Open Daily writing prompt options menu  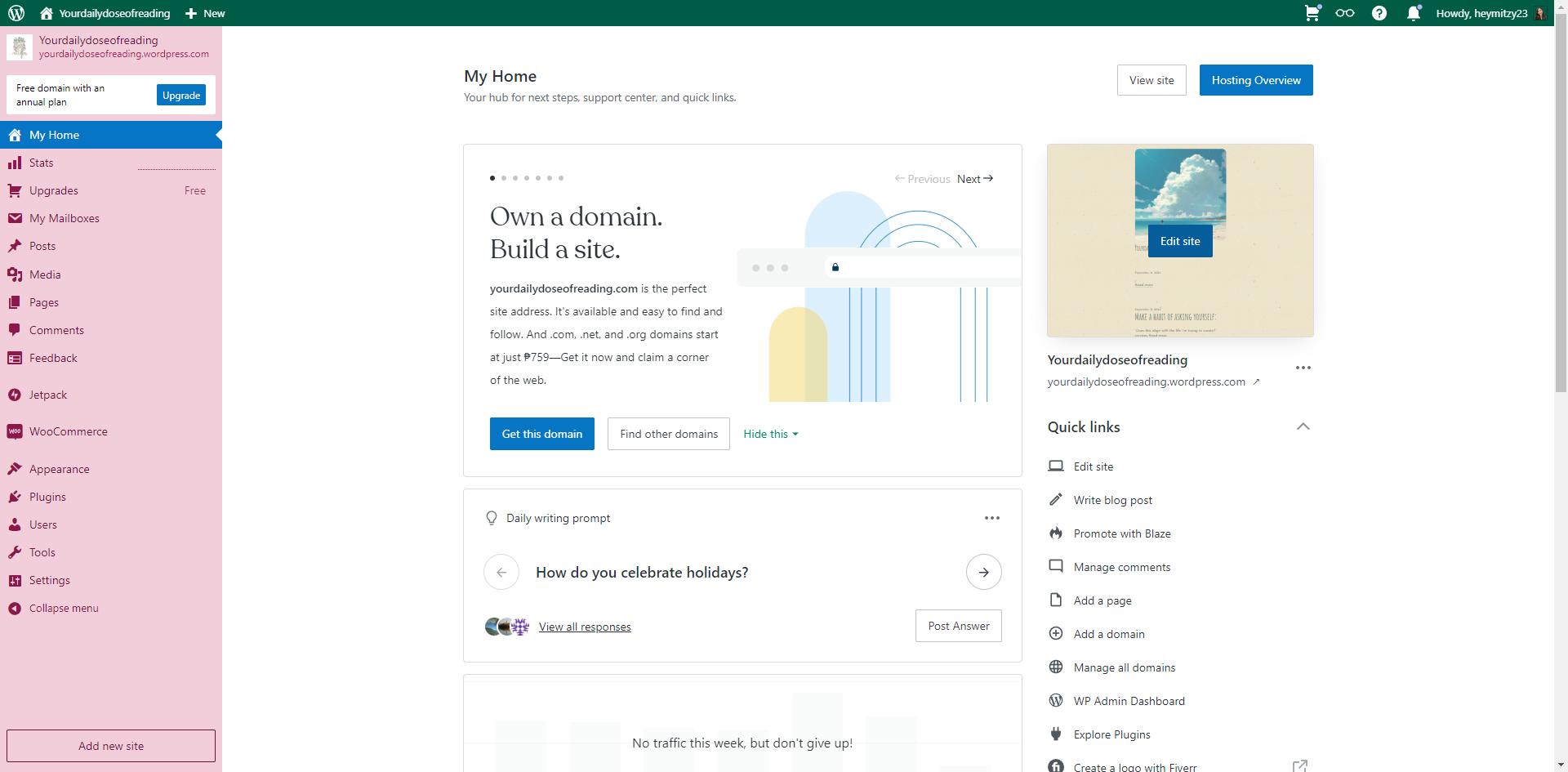[992, 518]
